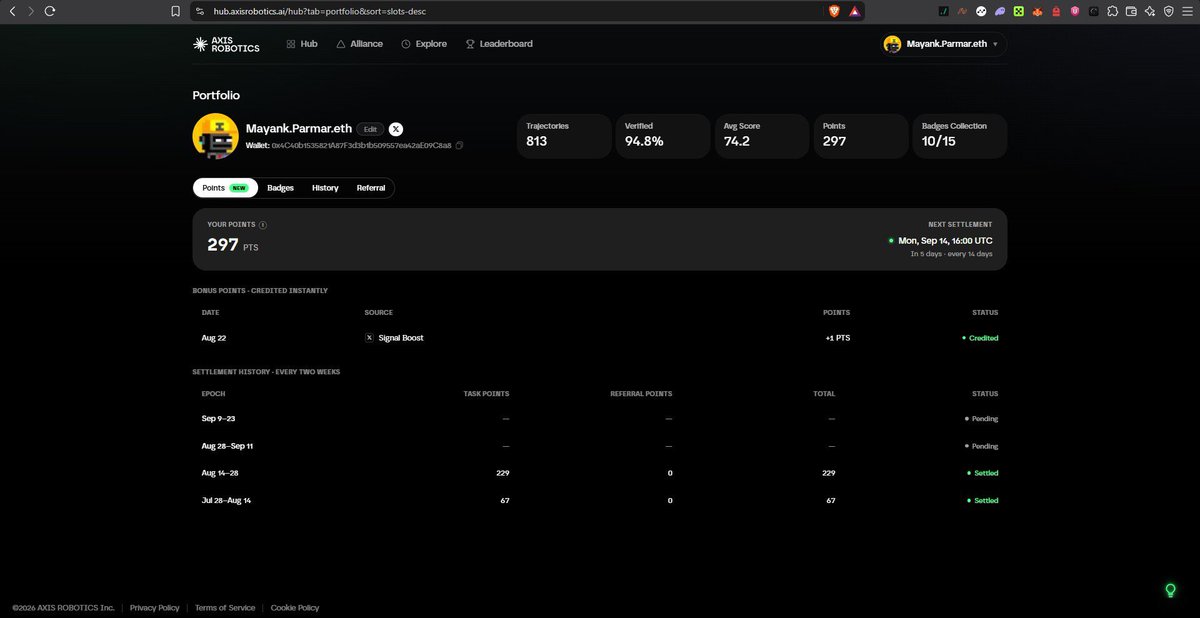
Task: Click the browser address bar URL
Action: coord(319,11)
